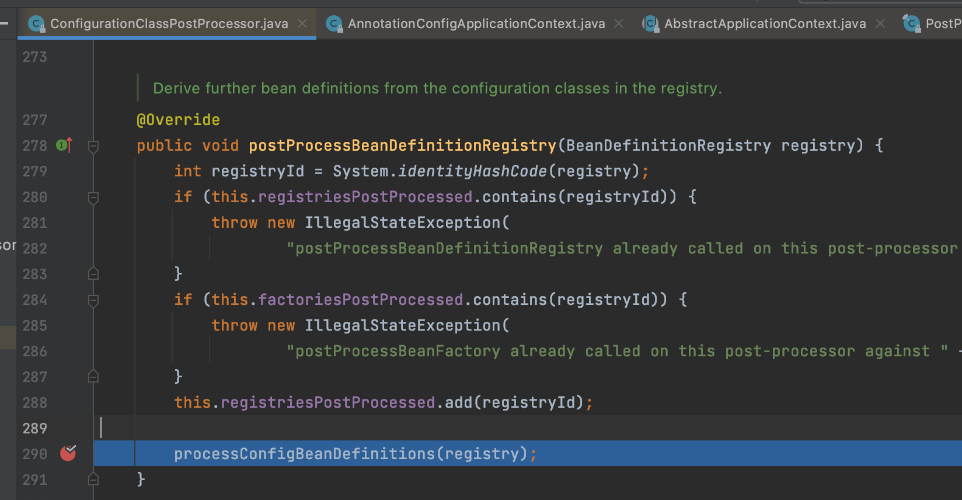
Task: Close the ConfigurationClassPostProcessor.java tab
Action: [302, 23]
